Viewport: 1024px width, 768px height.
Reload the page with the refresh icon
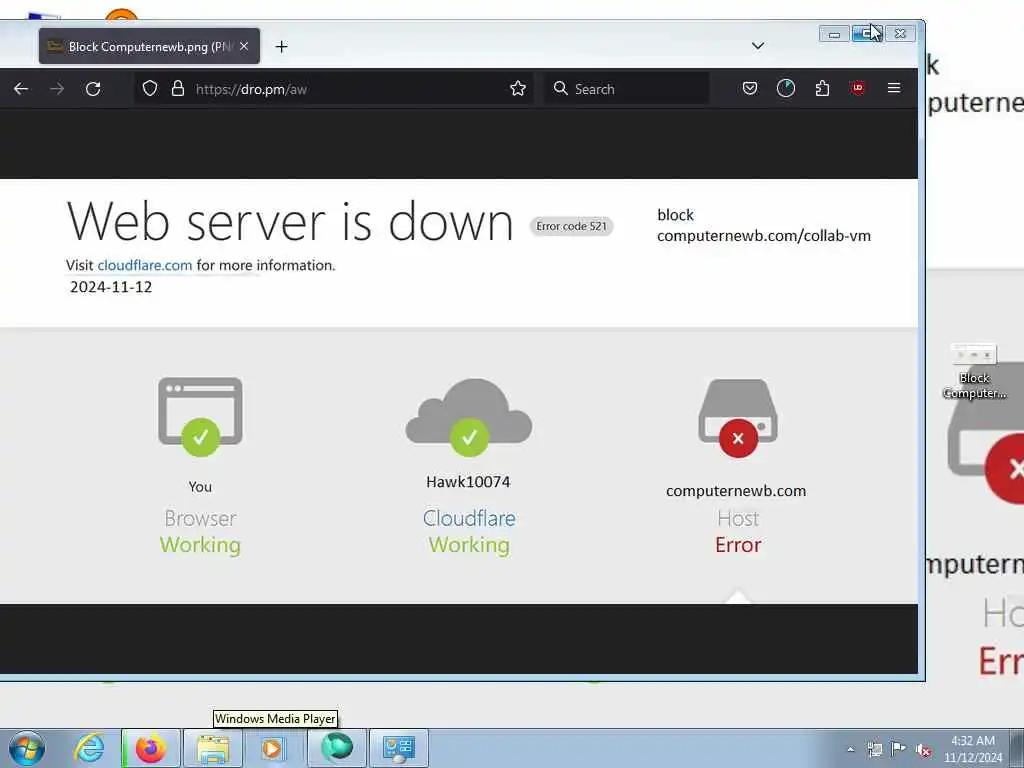(x=93, y=89)
